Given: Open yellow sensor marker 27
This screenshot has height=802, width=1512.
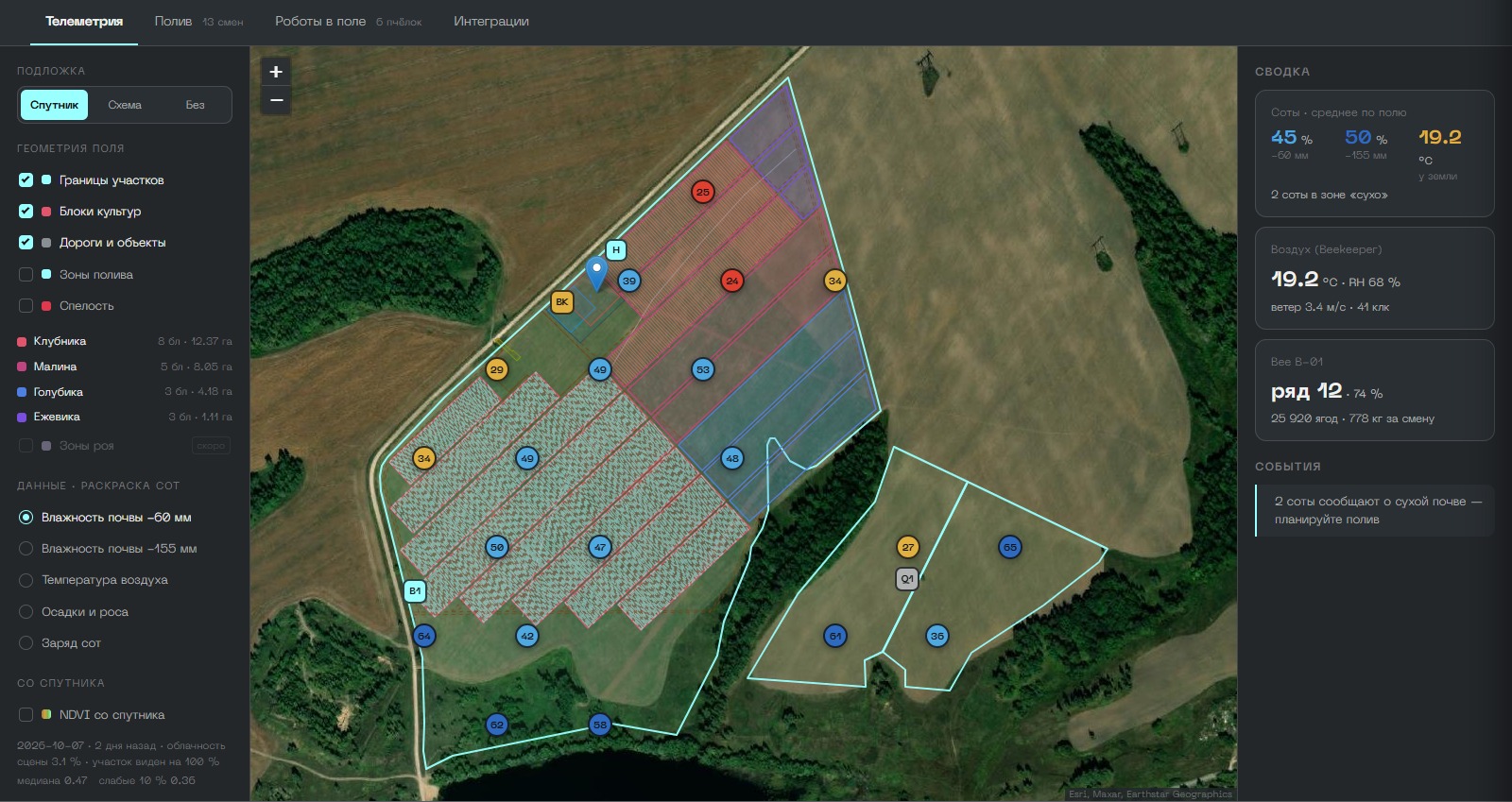Looking at the screenshot, I should point(908,547).
